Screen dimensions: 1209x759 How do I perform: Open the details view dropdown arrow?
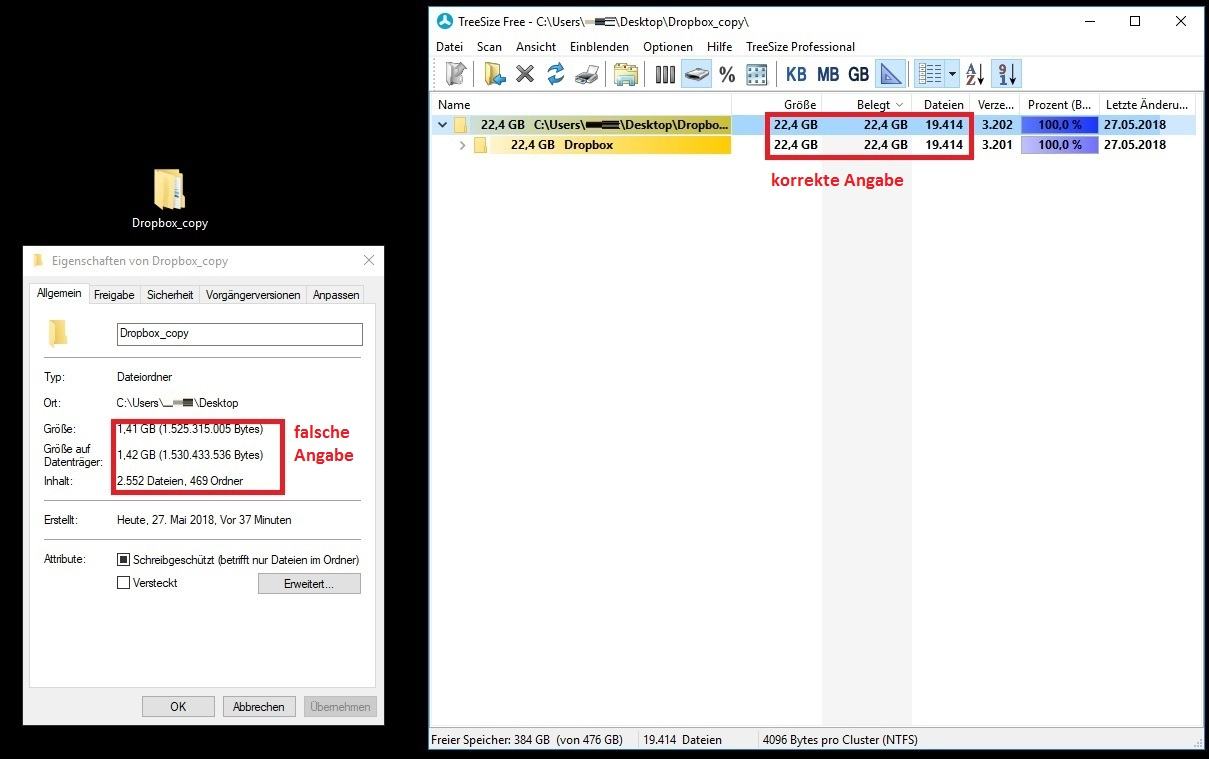(x=952, y=73)
